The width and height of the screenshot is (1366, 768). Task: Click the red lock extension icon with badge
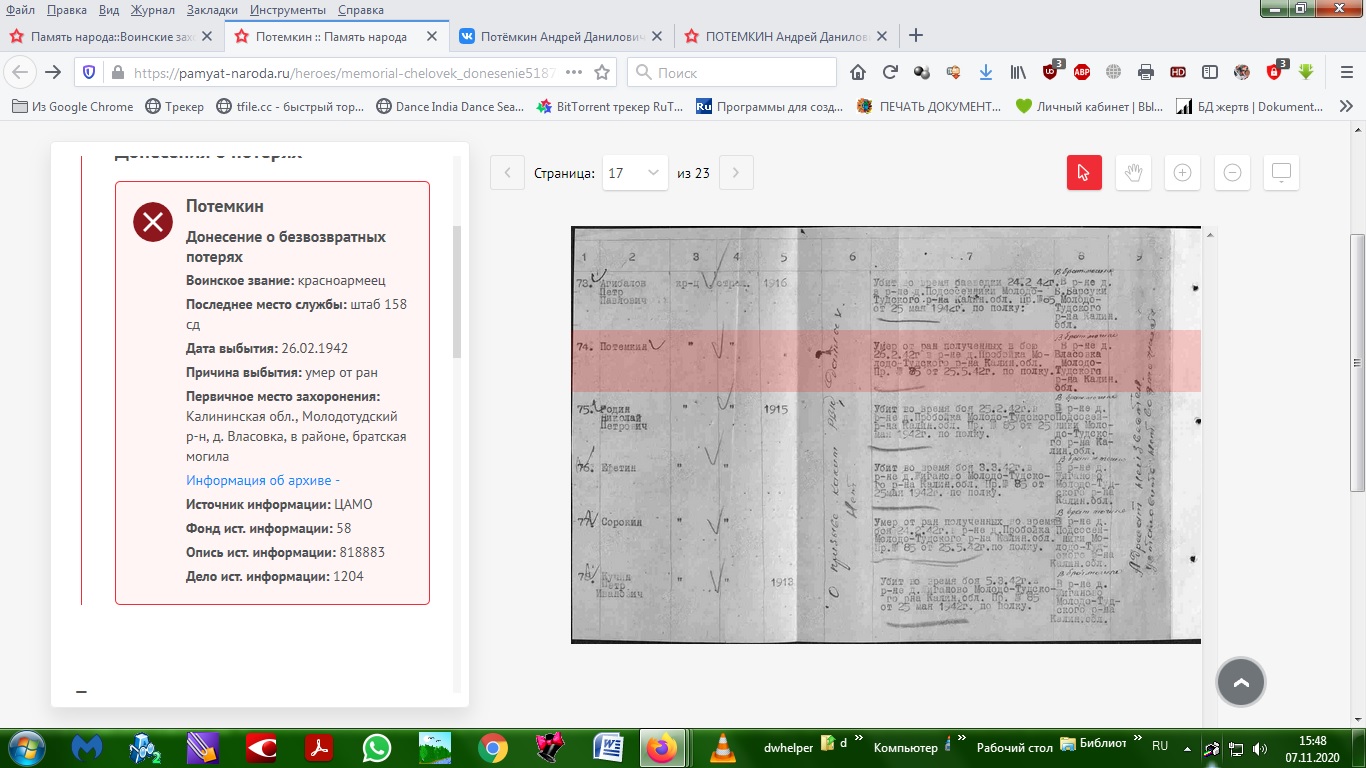(x=1276, y=71)
